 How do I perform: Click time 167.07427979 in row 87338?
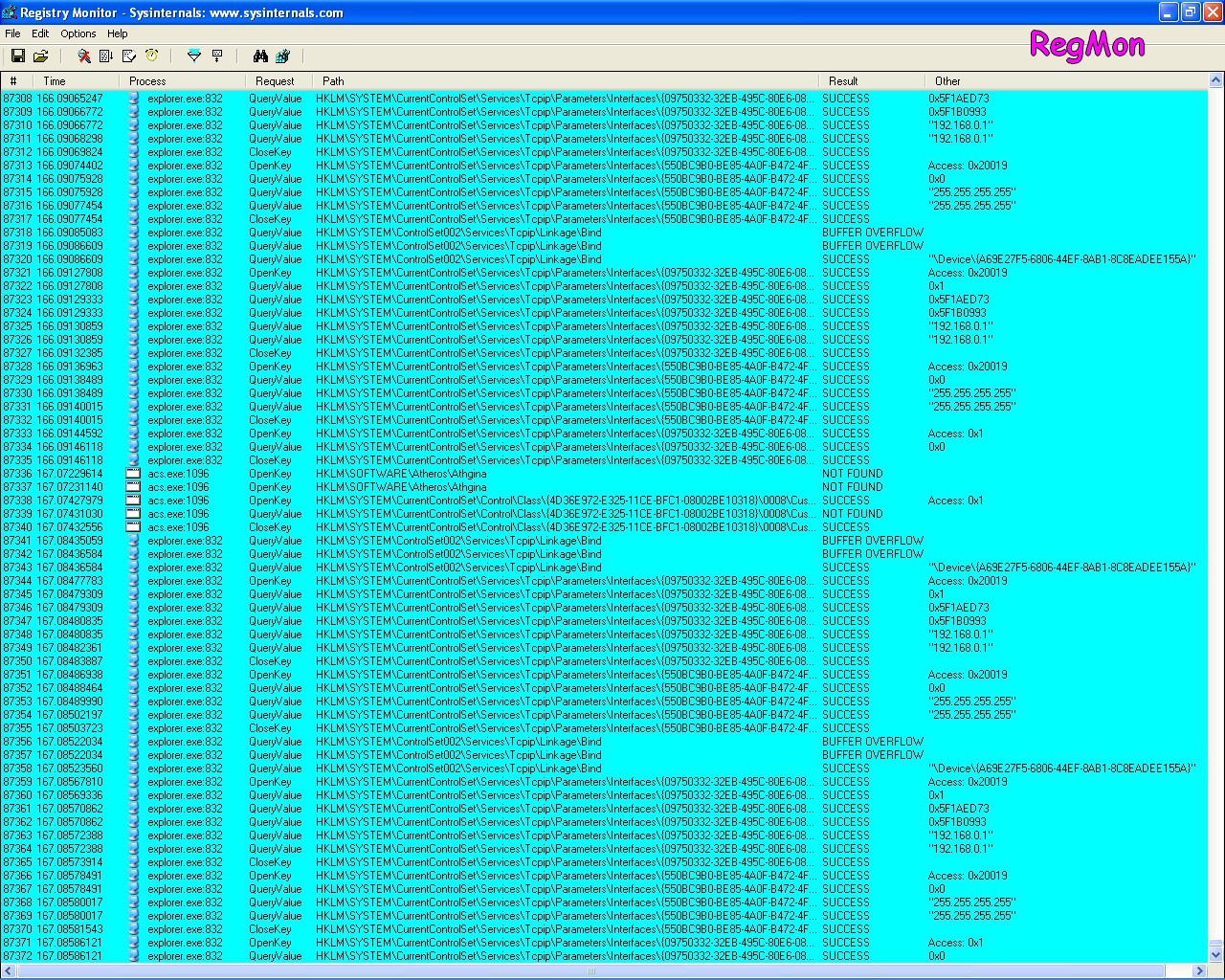pos(69,501)
